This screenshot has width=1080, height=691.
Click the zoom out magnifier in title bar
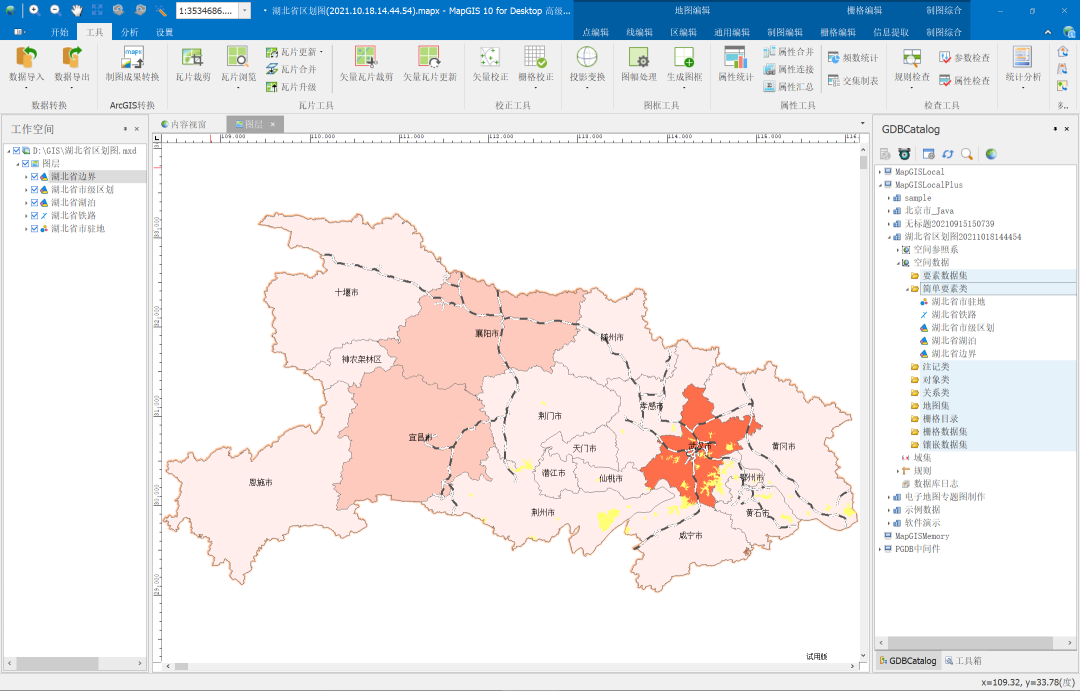[x=56, y=10]
